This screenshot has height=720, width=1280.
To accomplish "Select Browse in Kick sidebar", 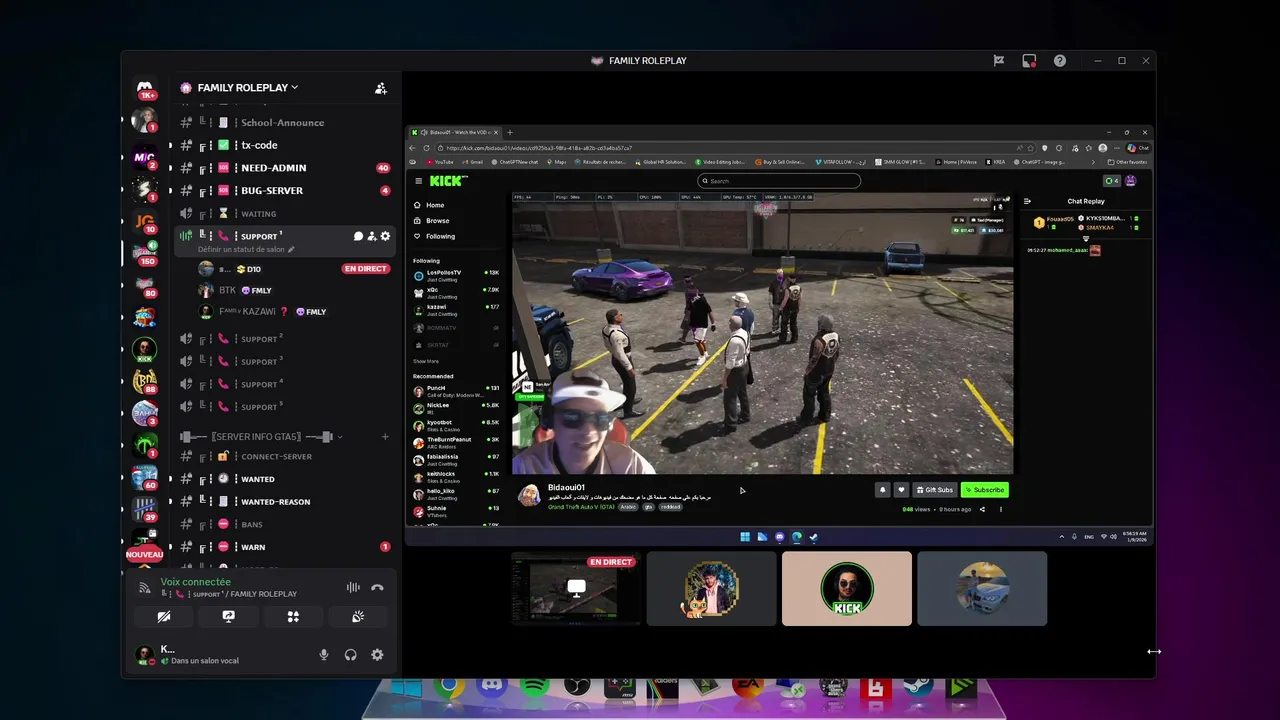I will [x=437, y=221].
